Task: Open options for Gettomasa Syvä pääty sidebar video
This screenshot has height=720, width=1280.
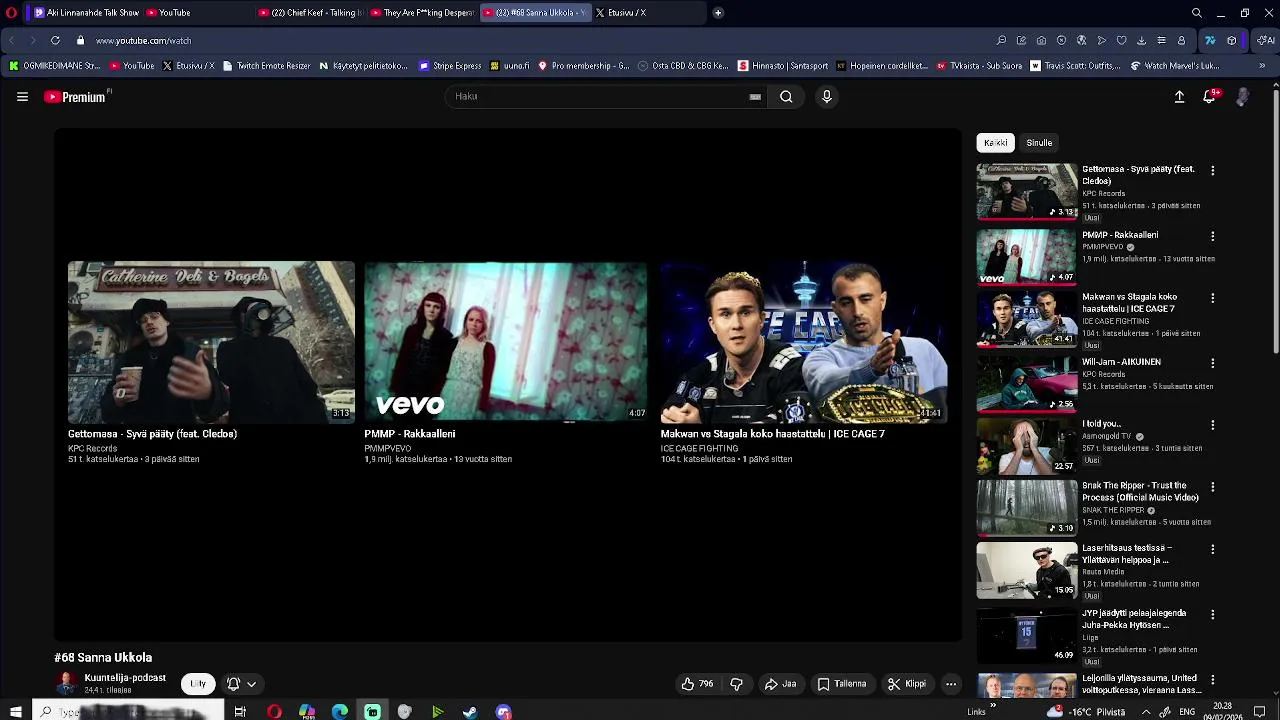Action: tap(1212, 171)
